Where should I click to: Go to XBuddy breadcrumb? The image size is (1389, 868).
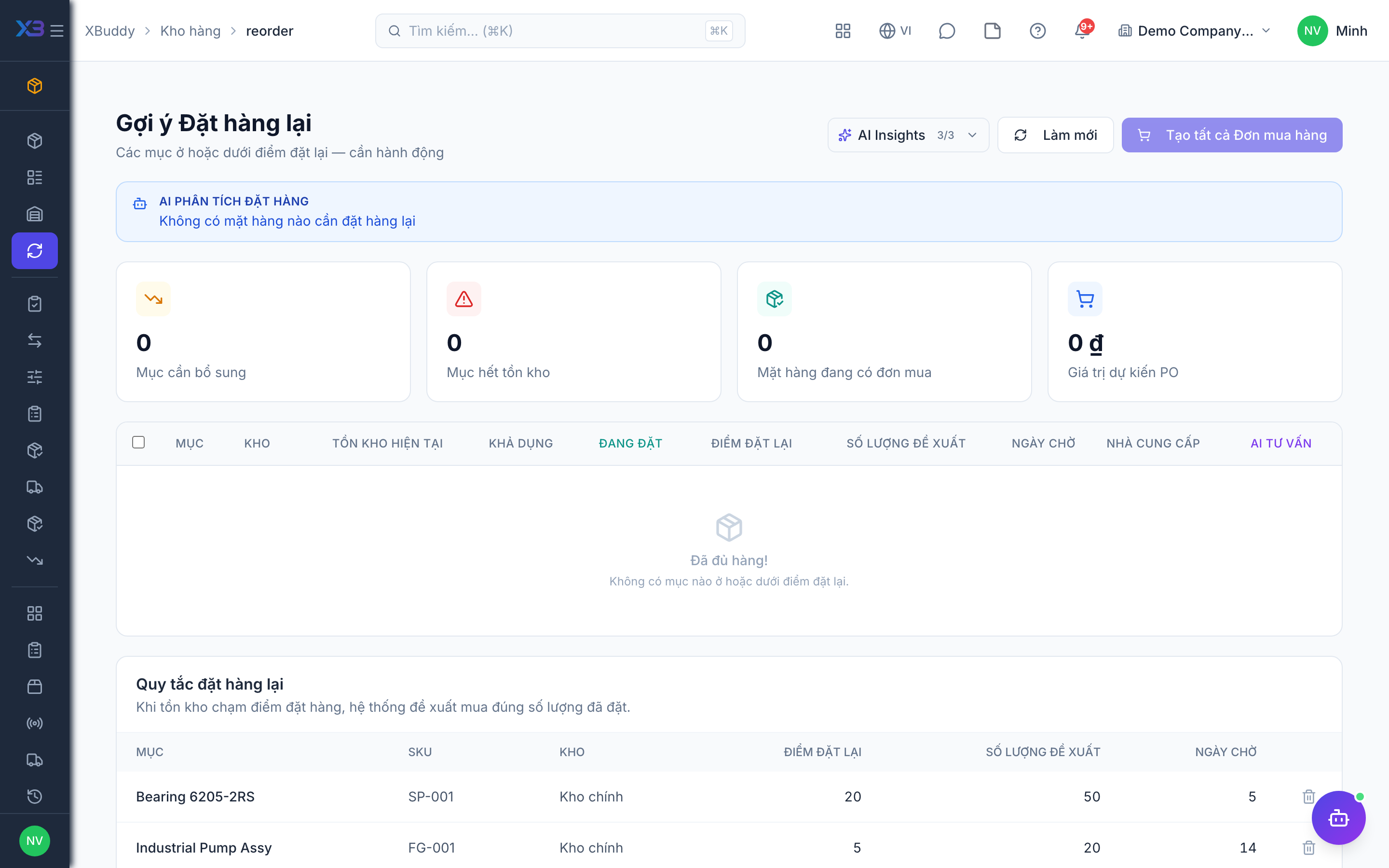pos(109,30)
